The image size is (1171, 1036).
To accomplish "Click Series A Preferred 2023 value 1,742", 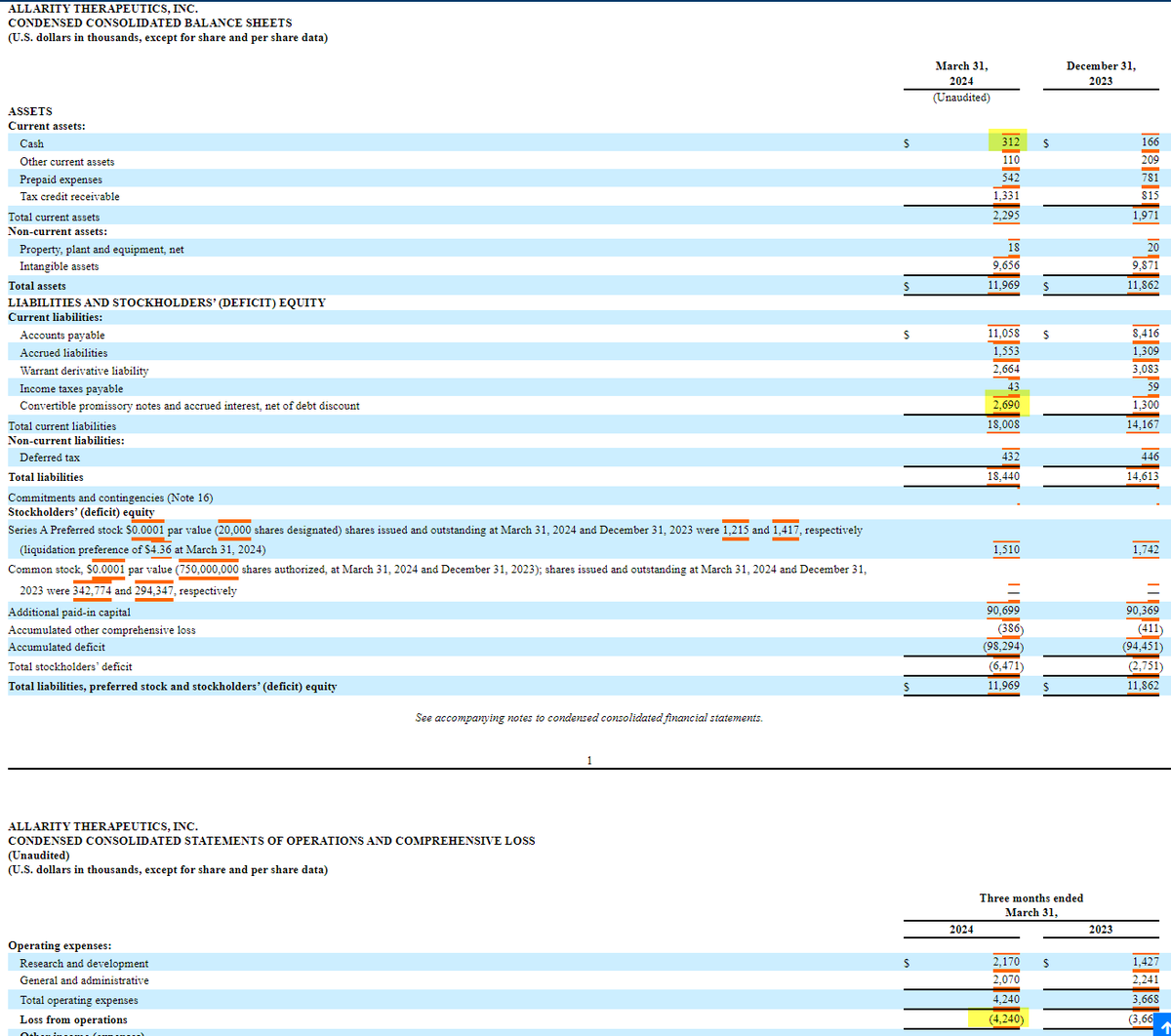I will tap(1145, 550).
